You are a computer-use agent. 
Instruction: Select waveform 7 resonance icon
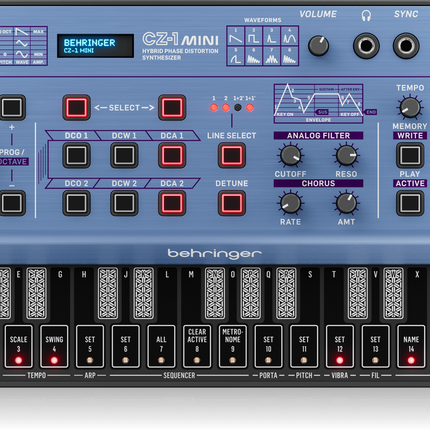tap(272, 56)
